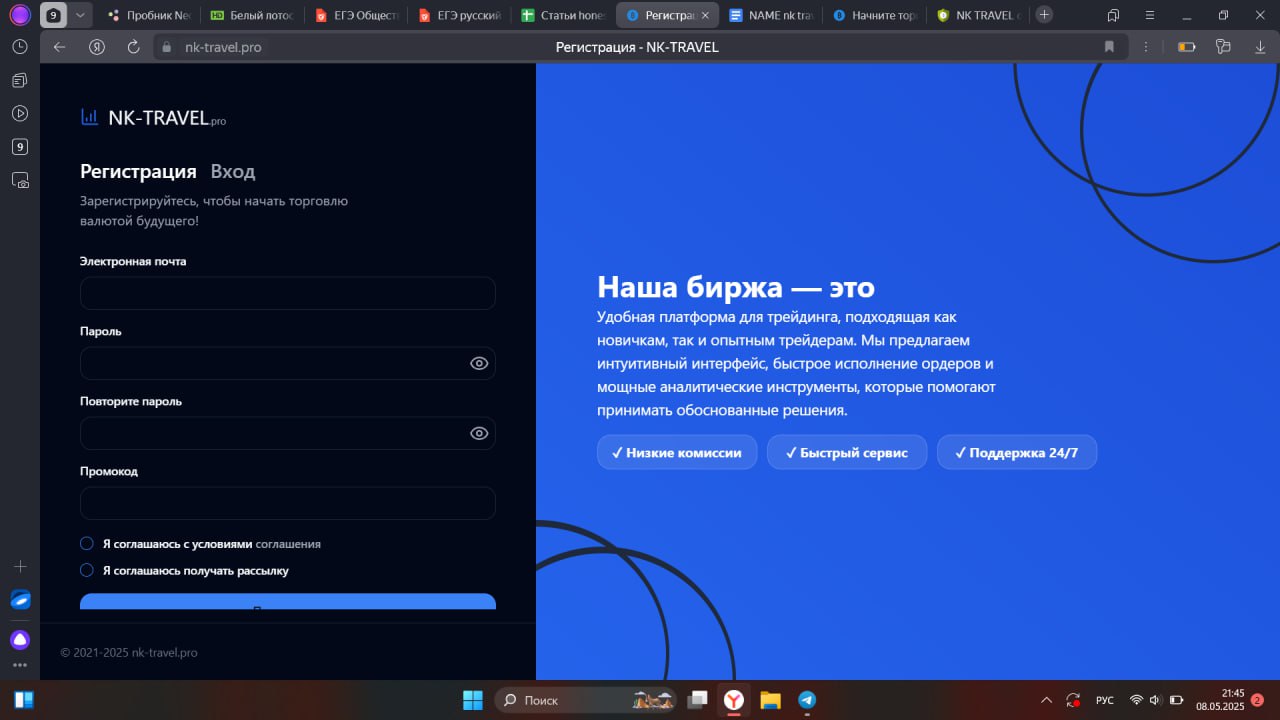The height and width of the screenshot is (720, 1280).
Task: Click the battery saver icon in toolbar
Action: click(1187, 47)
